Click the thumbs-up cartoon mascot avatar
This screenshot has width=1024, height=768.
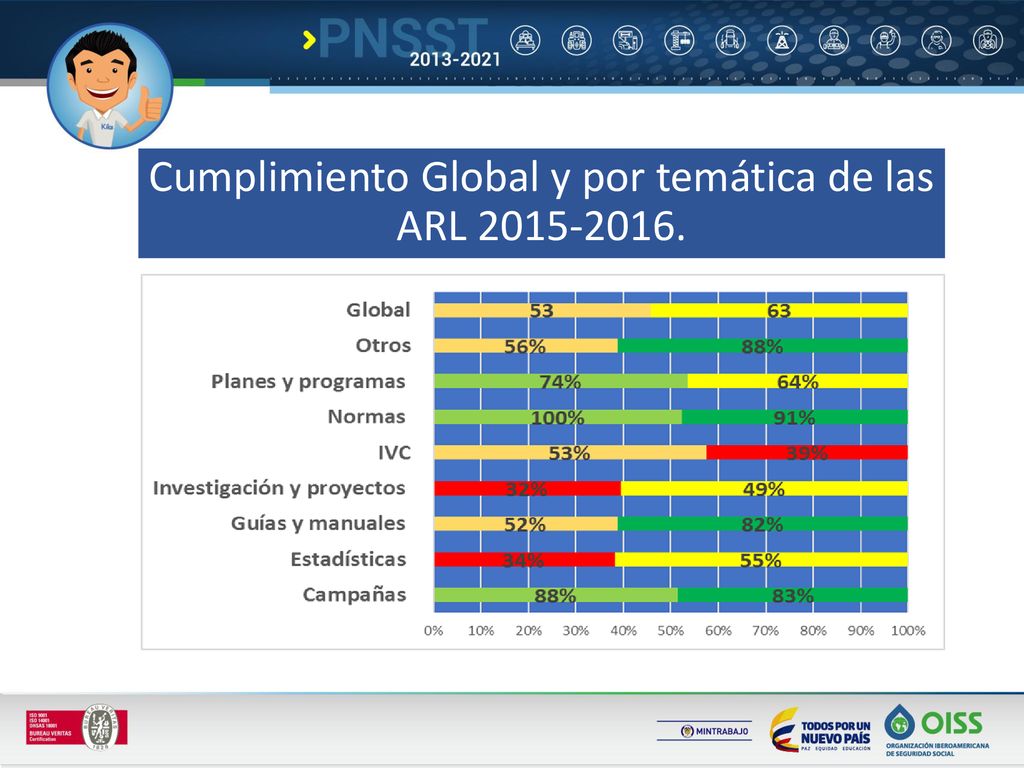point(110,86)
